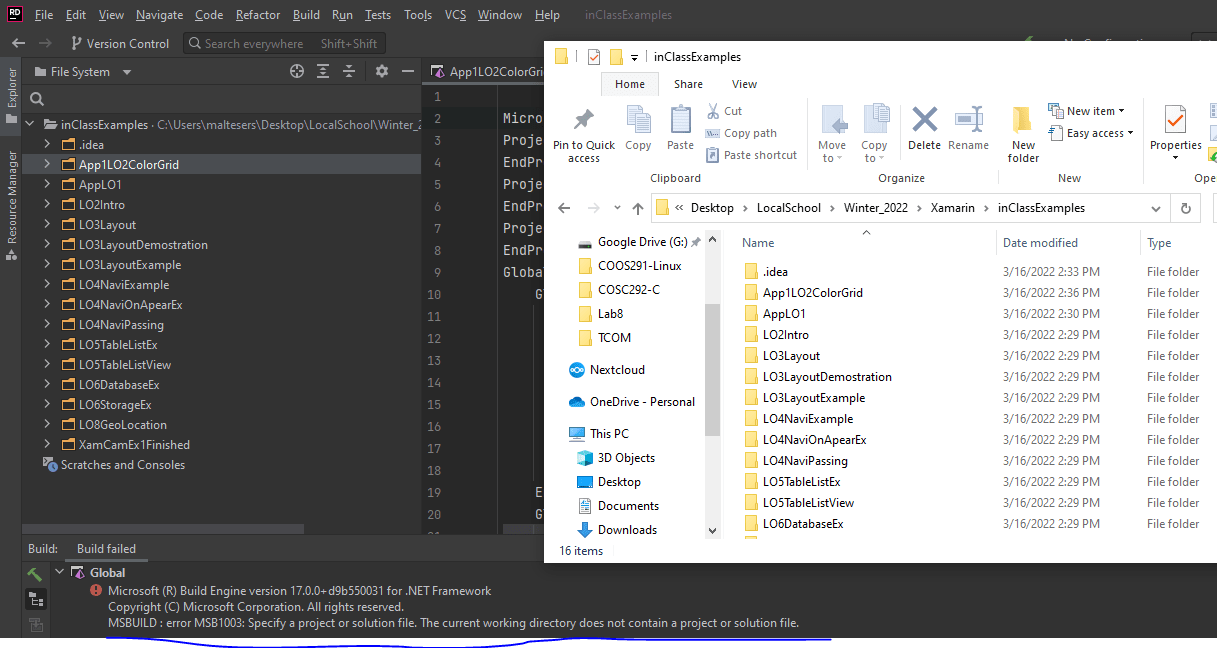Click the Rider forward navigation arrow

pyautogui.click(x=46, y=43)
